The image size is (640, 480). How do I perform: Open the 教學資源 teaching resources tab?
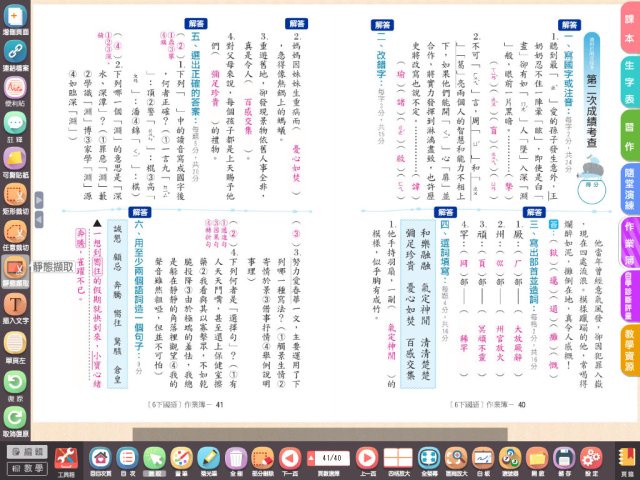(627, 358)
